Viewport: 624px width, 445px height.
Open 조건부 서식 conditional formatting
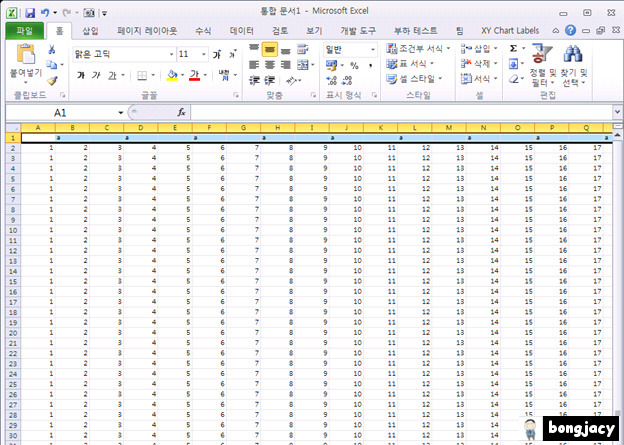click(418, 49)
